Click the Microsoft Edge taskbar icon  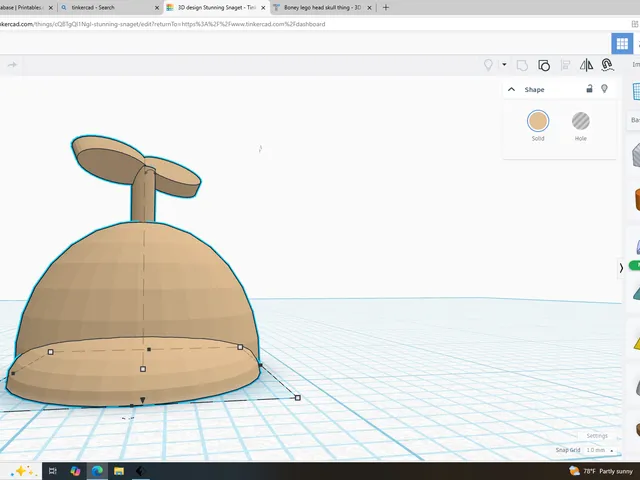click(97, 471)
